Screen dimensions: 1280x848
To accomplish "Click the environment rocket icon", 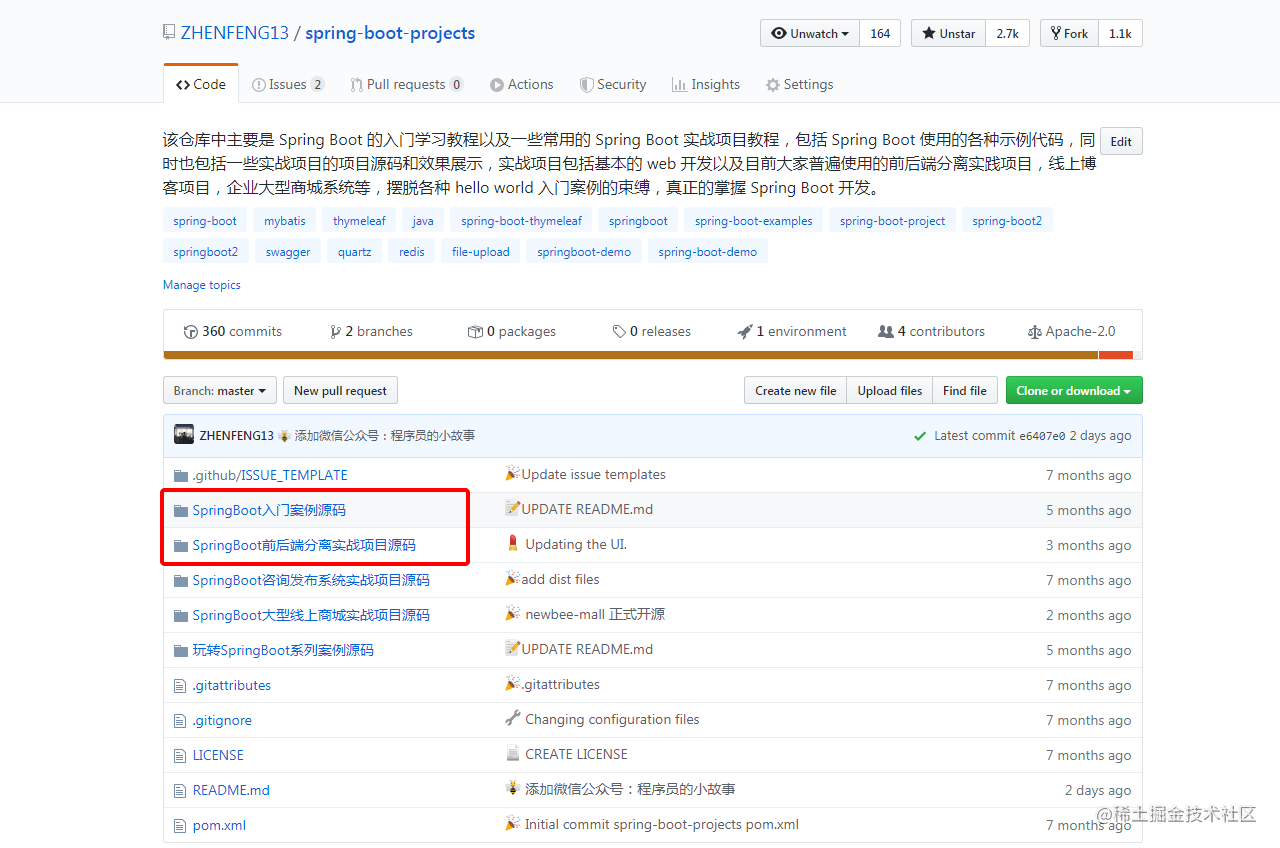I will 745,332.
